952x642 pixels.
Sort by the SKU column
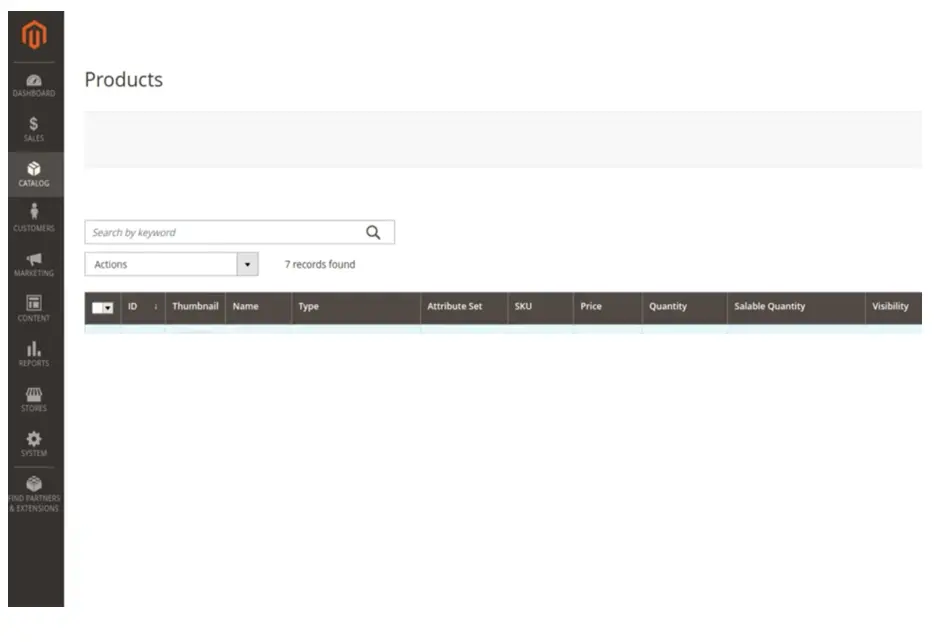click(540, 307)
